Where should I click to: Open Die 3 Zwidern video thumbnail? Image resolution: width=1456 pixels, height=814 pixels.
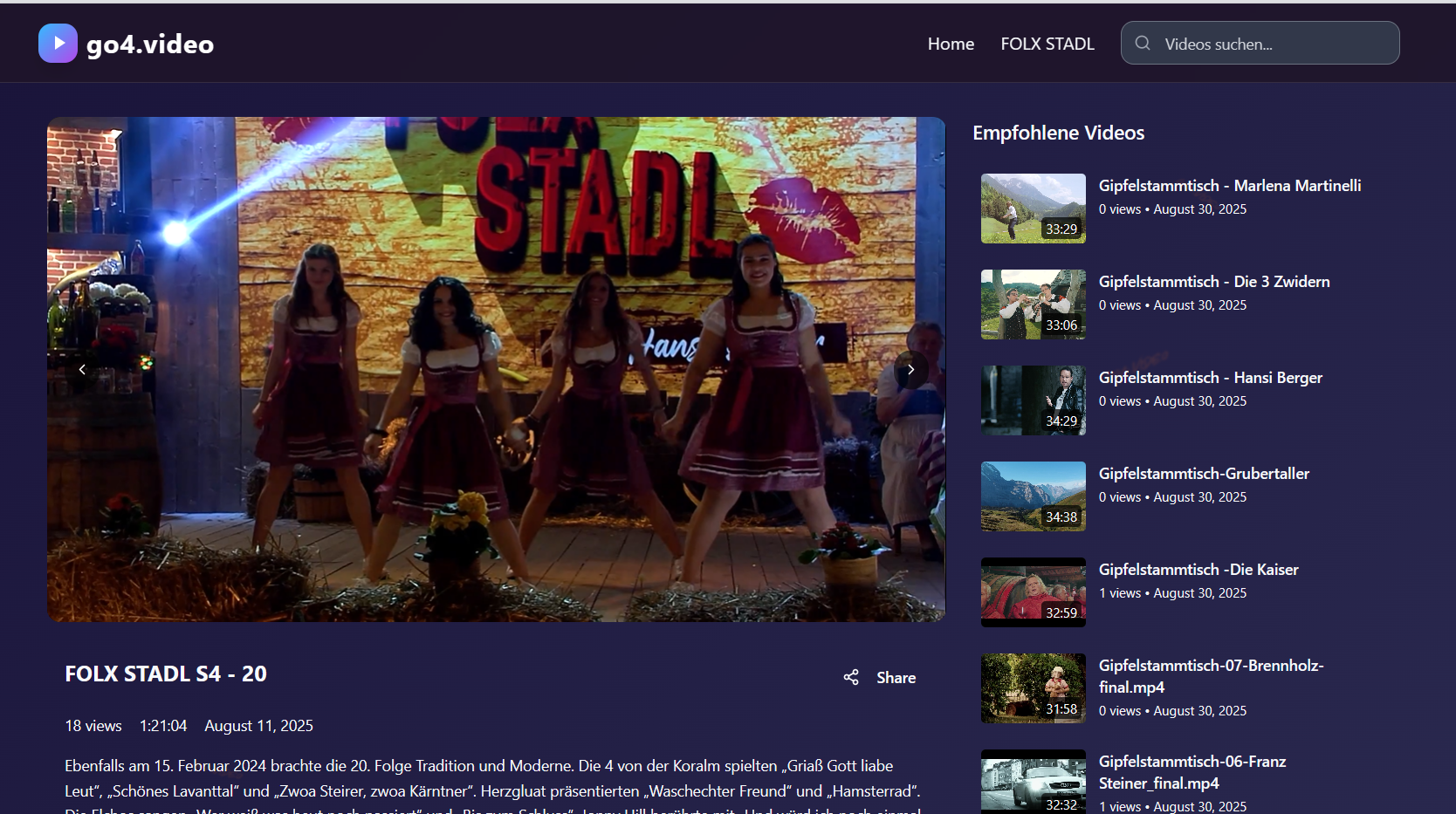coord(1034,304)
